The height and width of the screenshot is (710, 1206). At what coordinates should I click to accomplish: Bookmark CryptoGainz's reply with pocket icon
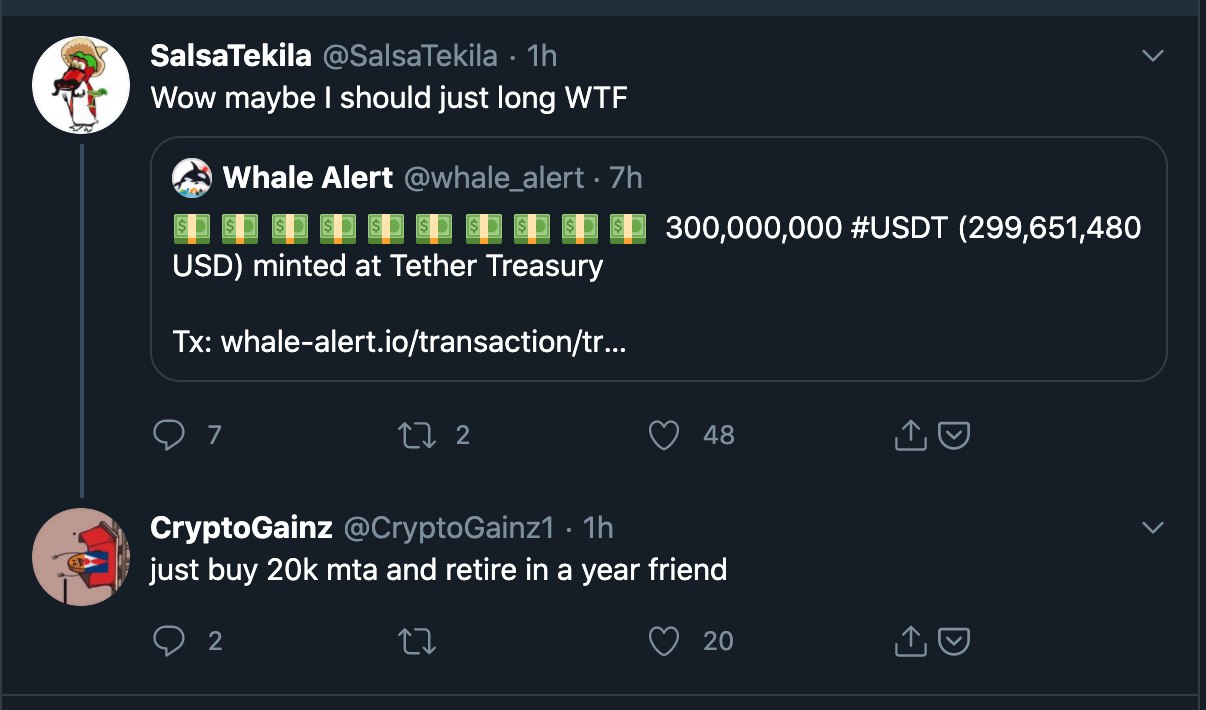(x=955, y=641)
